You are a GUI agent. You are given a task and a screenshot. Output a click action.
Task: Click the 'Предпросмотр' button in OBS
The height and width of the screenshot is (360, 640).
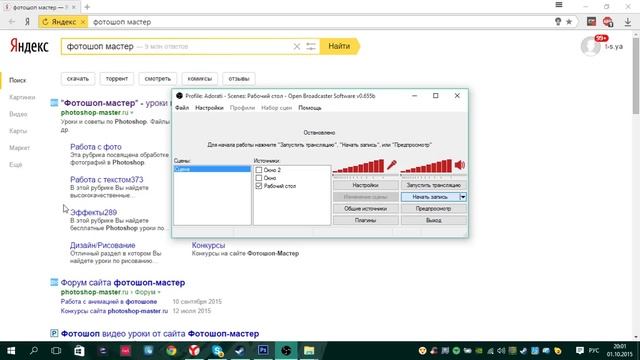pos(433,209)
